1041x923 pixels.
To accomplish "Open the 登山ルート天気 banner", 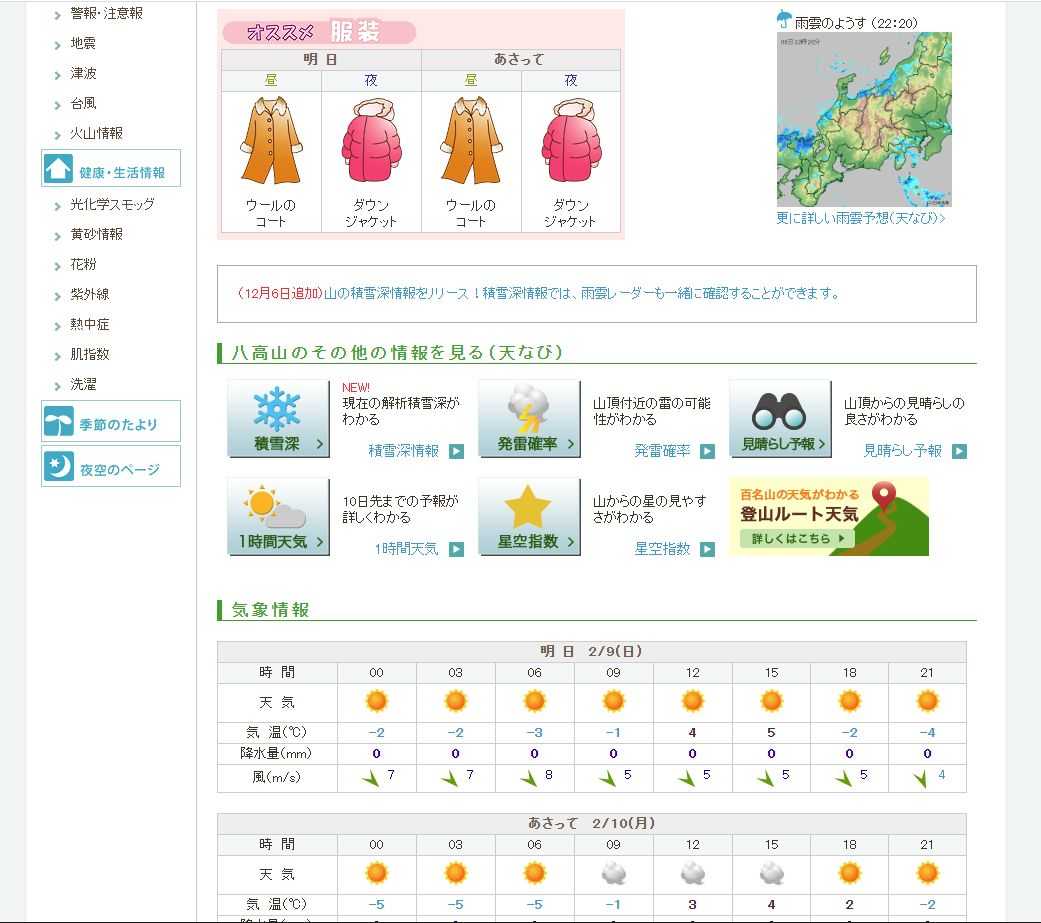I will click(x=829, y=517).
